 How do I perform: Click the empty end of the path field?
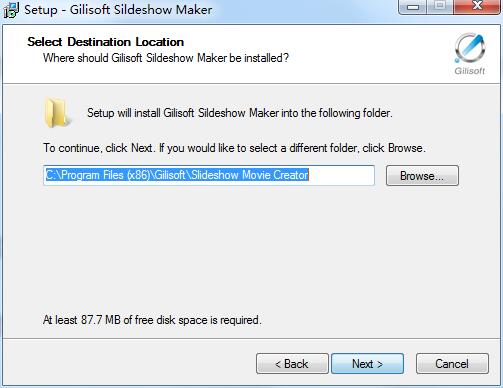(x=341, y=175)
